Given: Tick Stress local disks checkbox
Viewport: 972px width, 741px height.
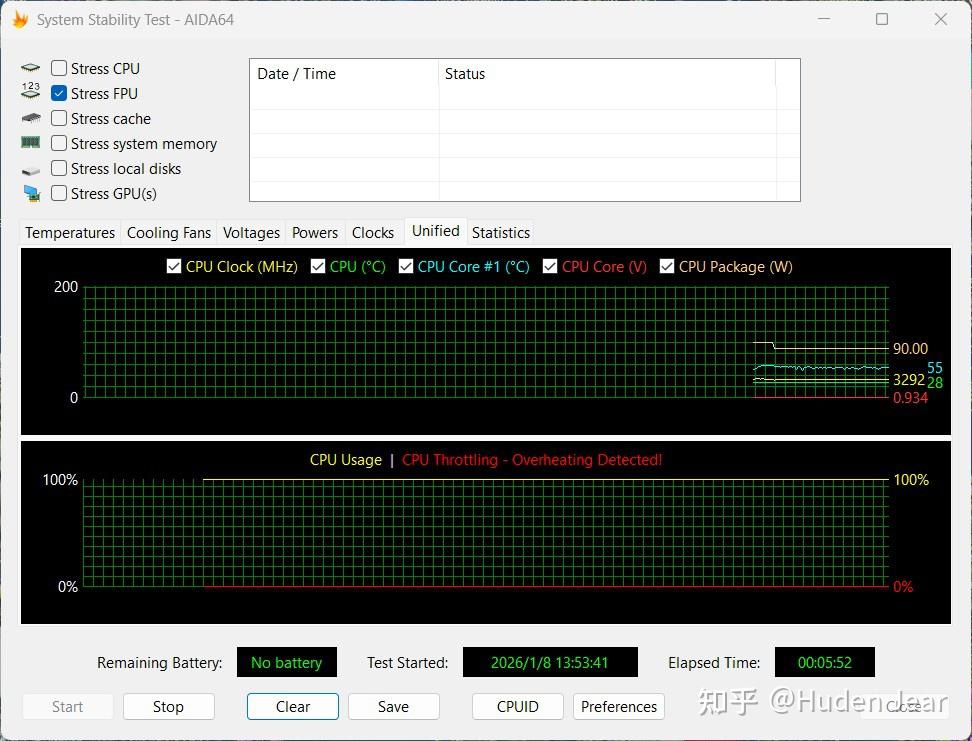Looking at the screenshot, I should (59, 168).
